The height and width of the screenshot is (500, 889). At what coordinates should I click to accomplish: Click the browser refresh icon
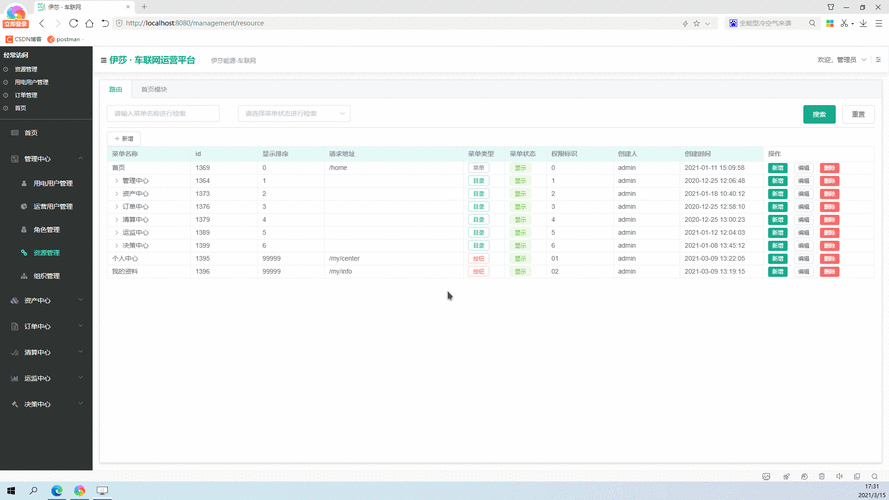coord(73,23)
